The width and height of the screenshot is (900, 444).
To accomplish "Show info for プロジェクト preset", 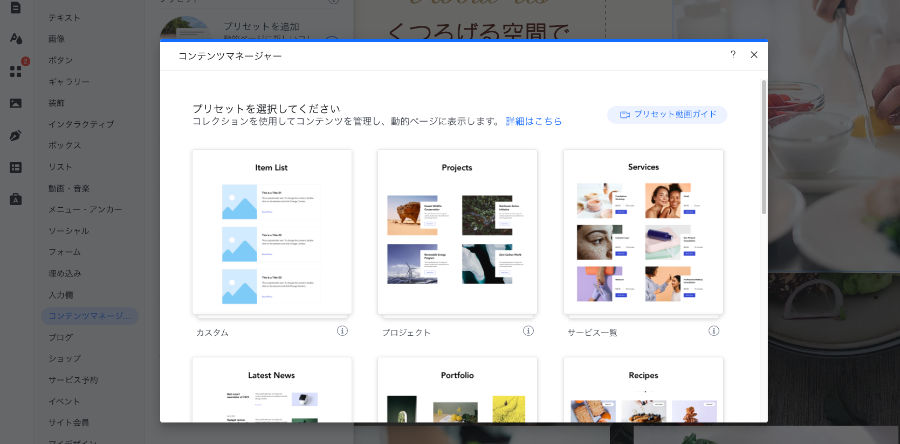I will point(528,331).
